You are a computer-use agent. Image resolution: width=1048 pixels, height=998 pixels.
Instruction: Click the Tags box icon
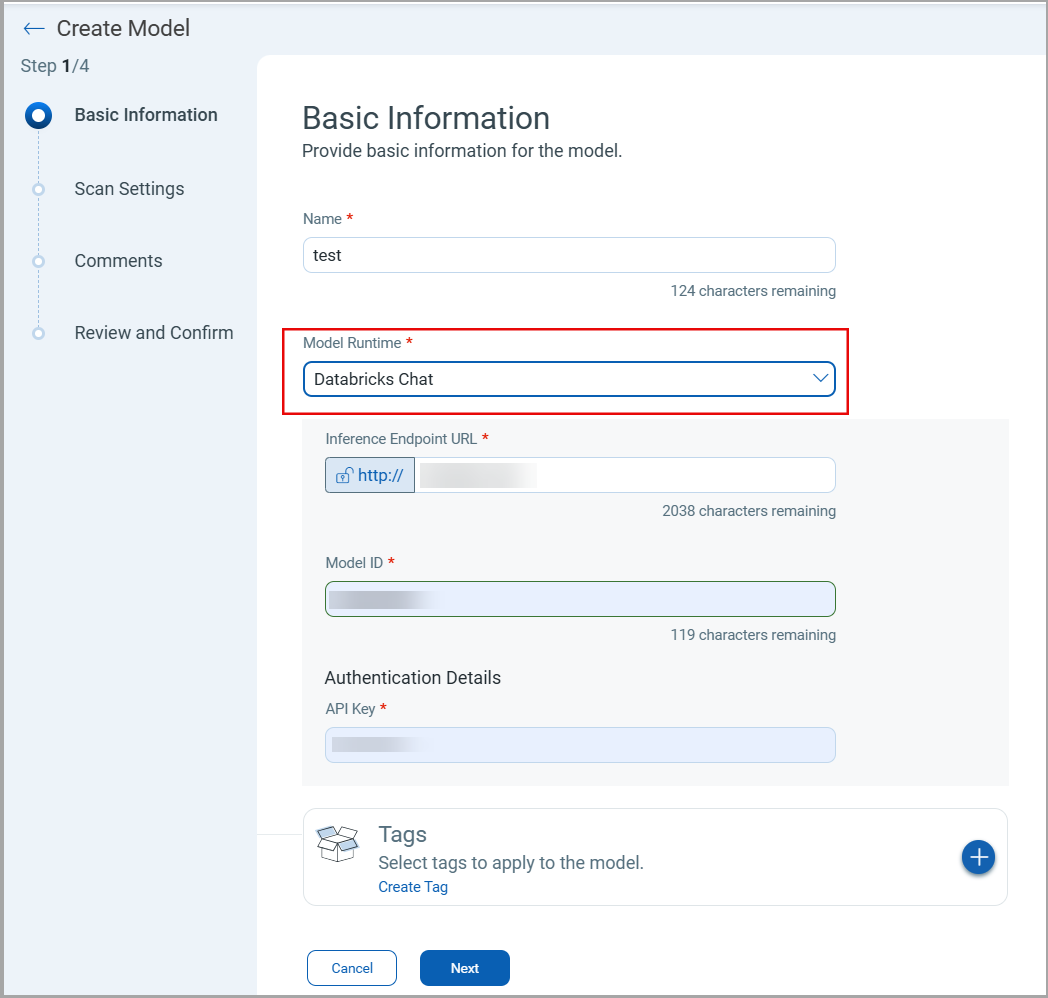(x=337, y=844)
